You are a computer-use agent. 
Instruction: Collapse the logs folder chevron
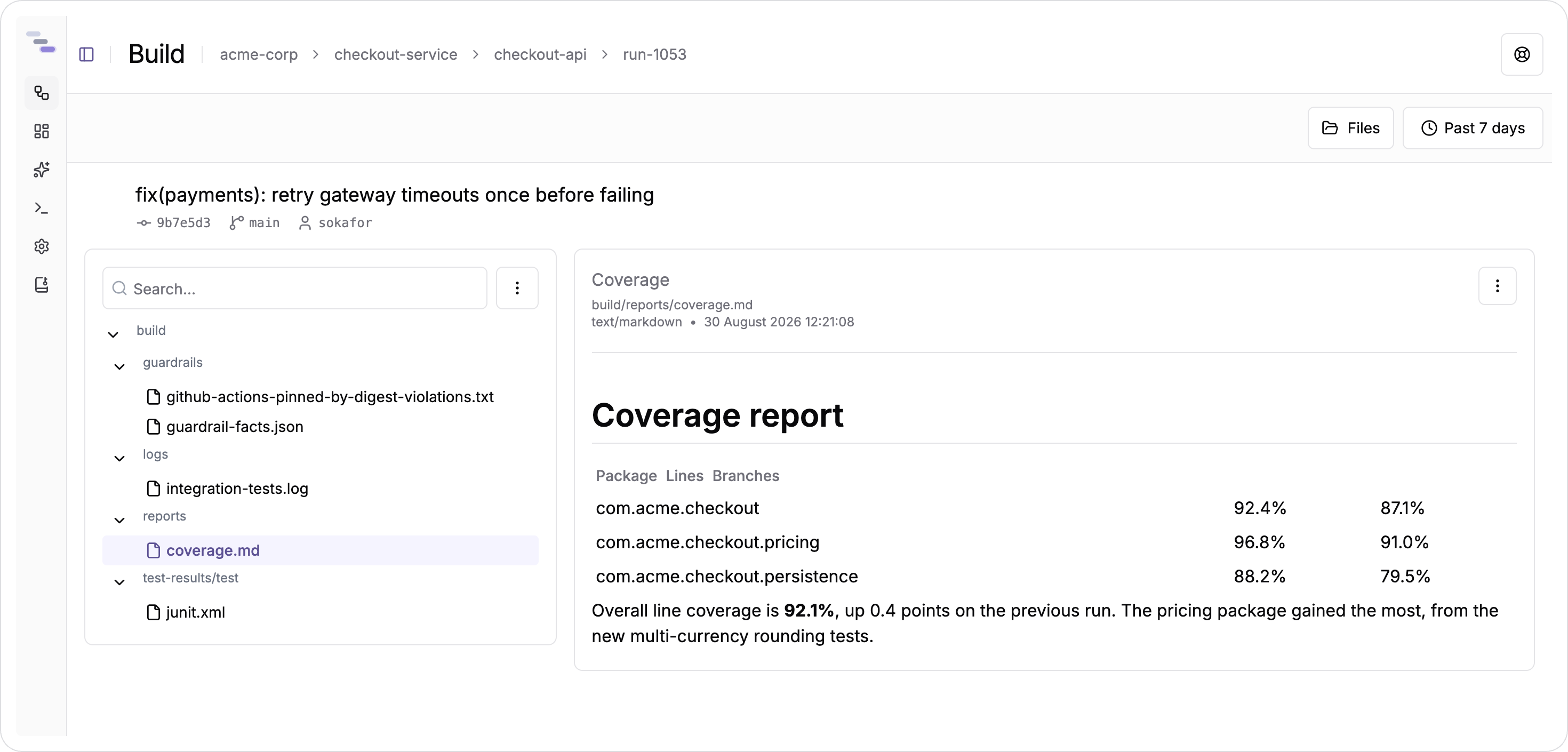tap(119, 459)
